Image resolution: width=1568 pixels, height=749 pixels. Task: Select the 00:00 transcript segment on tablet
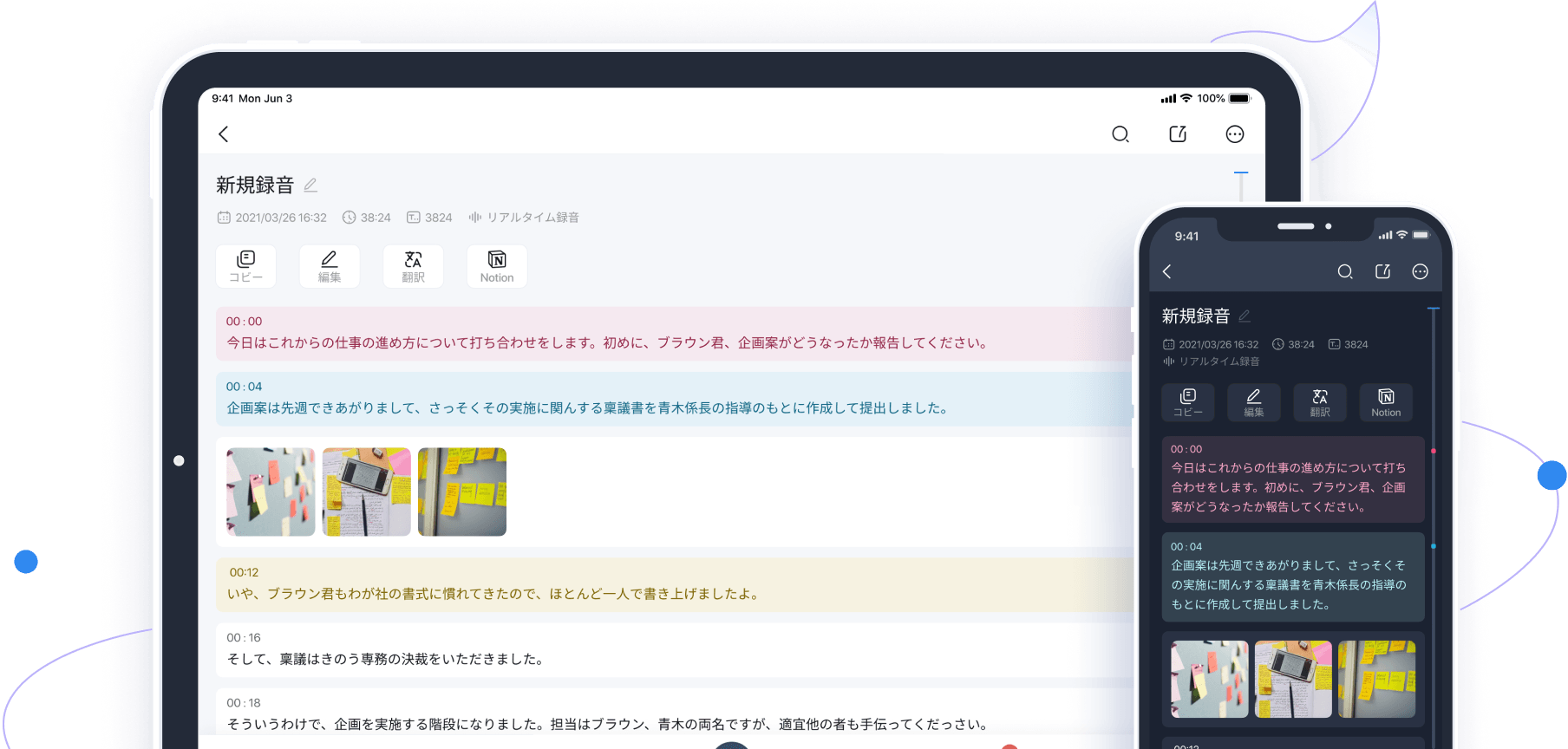[x=674, y=334]
